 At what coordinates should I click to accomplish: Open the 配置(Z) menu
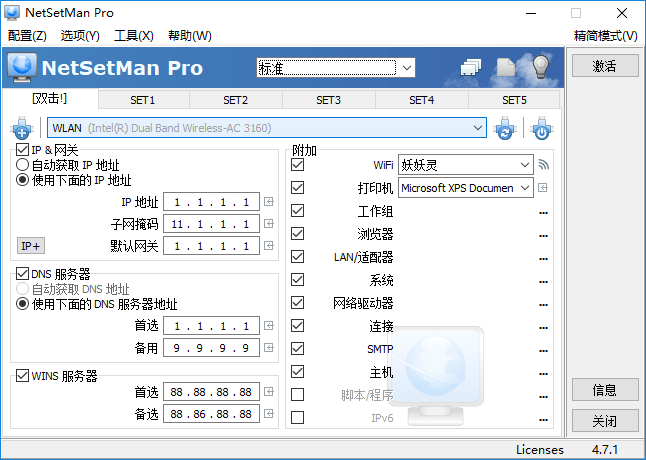coord(27,36)
